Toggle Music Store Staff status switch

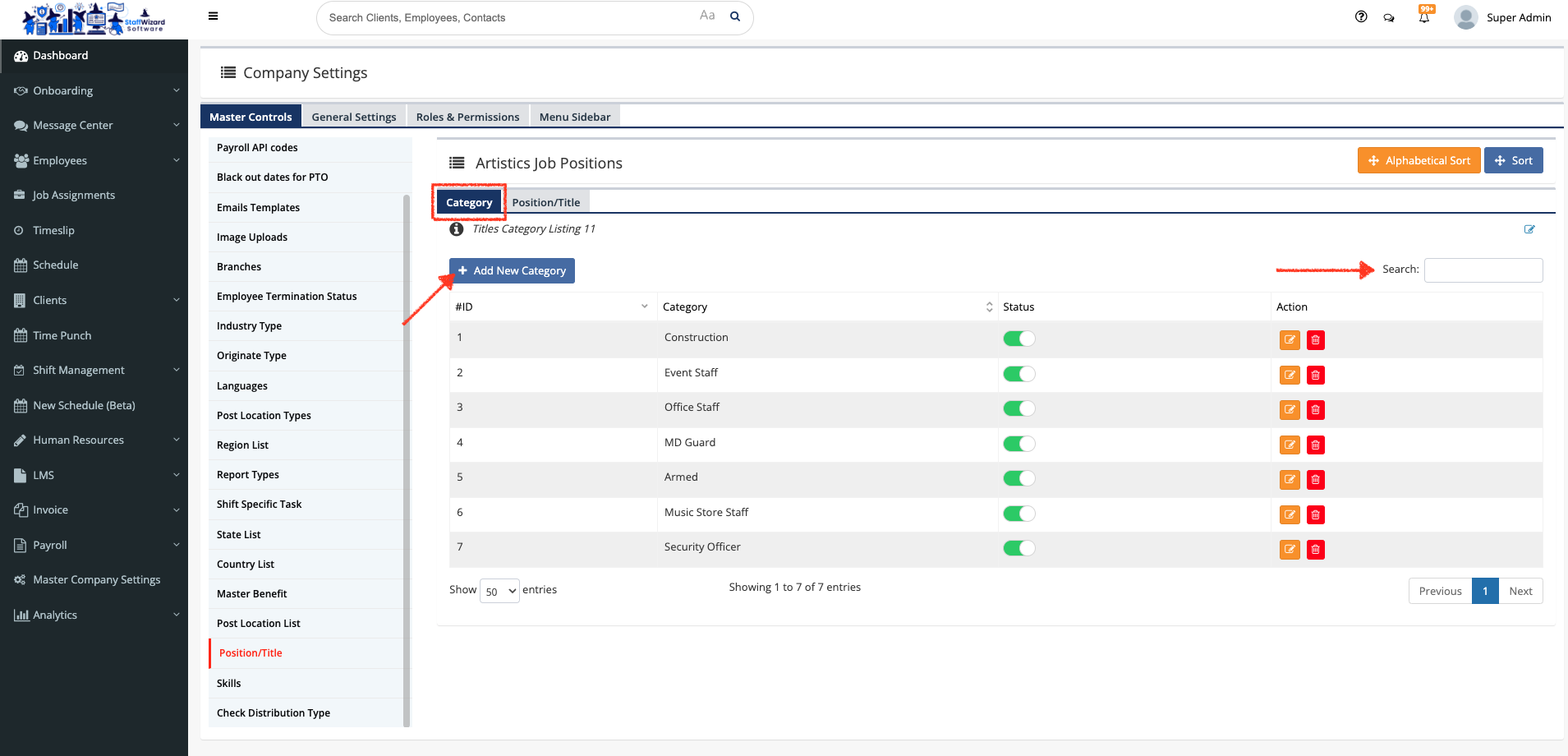coord(1019,514)
